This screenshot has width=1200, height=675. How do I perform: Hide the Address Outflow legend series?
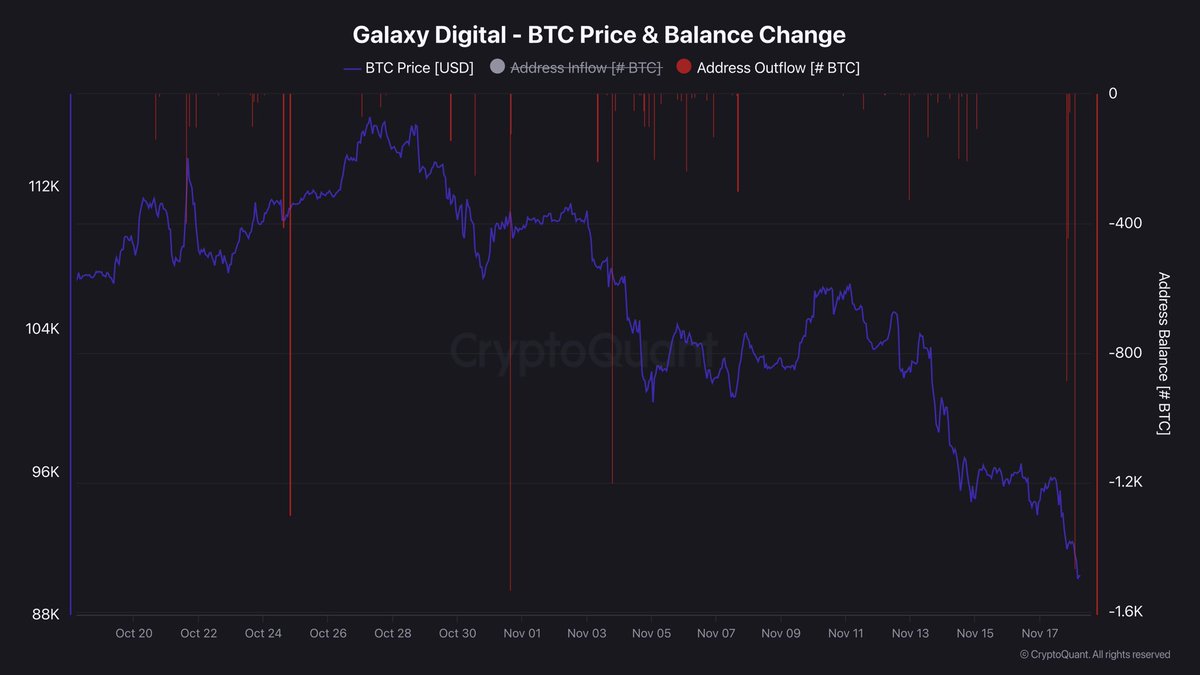[x=778, y=68]
